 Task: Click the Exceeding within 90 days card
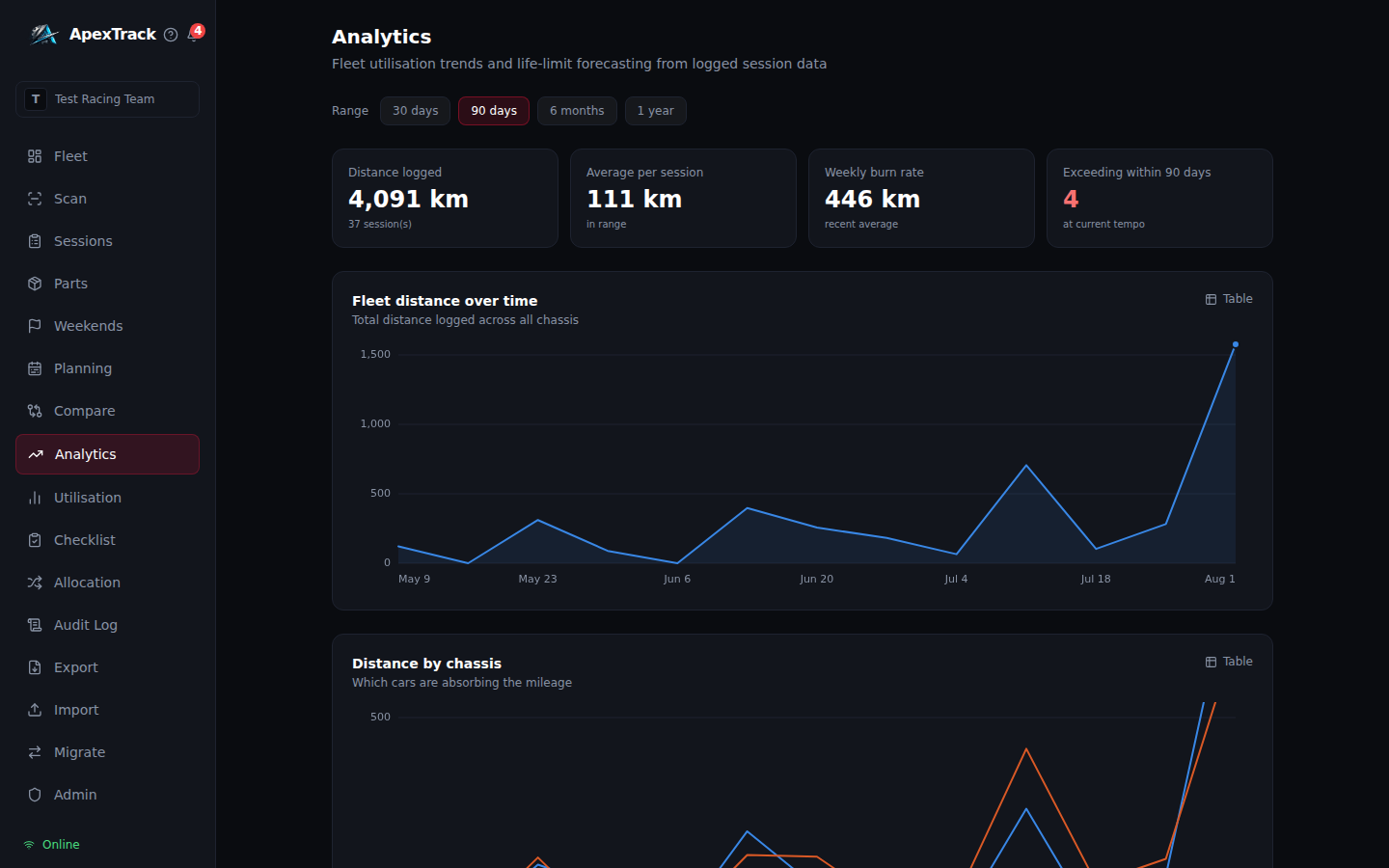(x=1159, y=198)
